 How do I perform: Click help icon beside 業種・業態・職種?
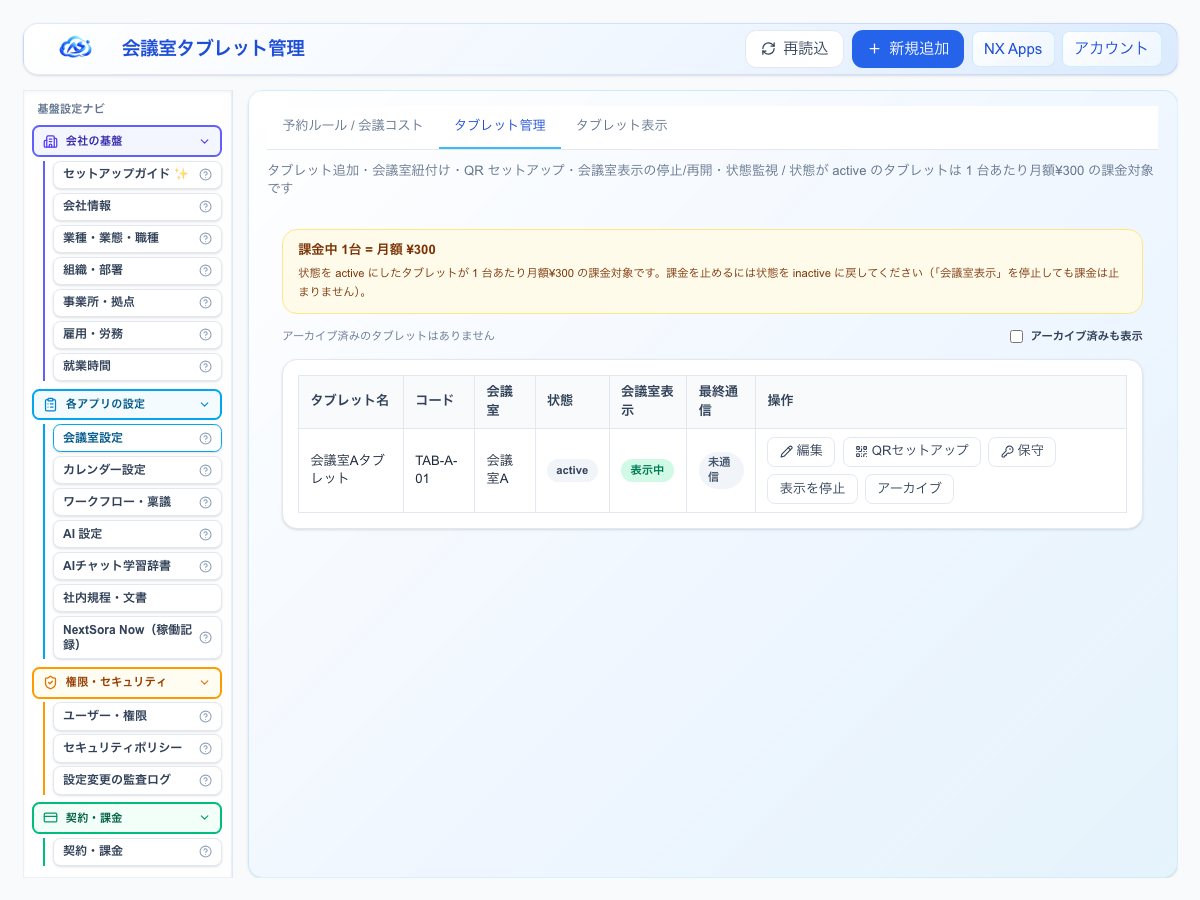pos(205,238)
